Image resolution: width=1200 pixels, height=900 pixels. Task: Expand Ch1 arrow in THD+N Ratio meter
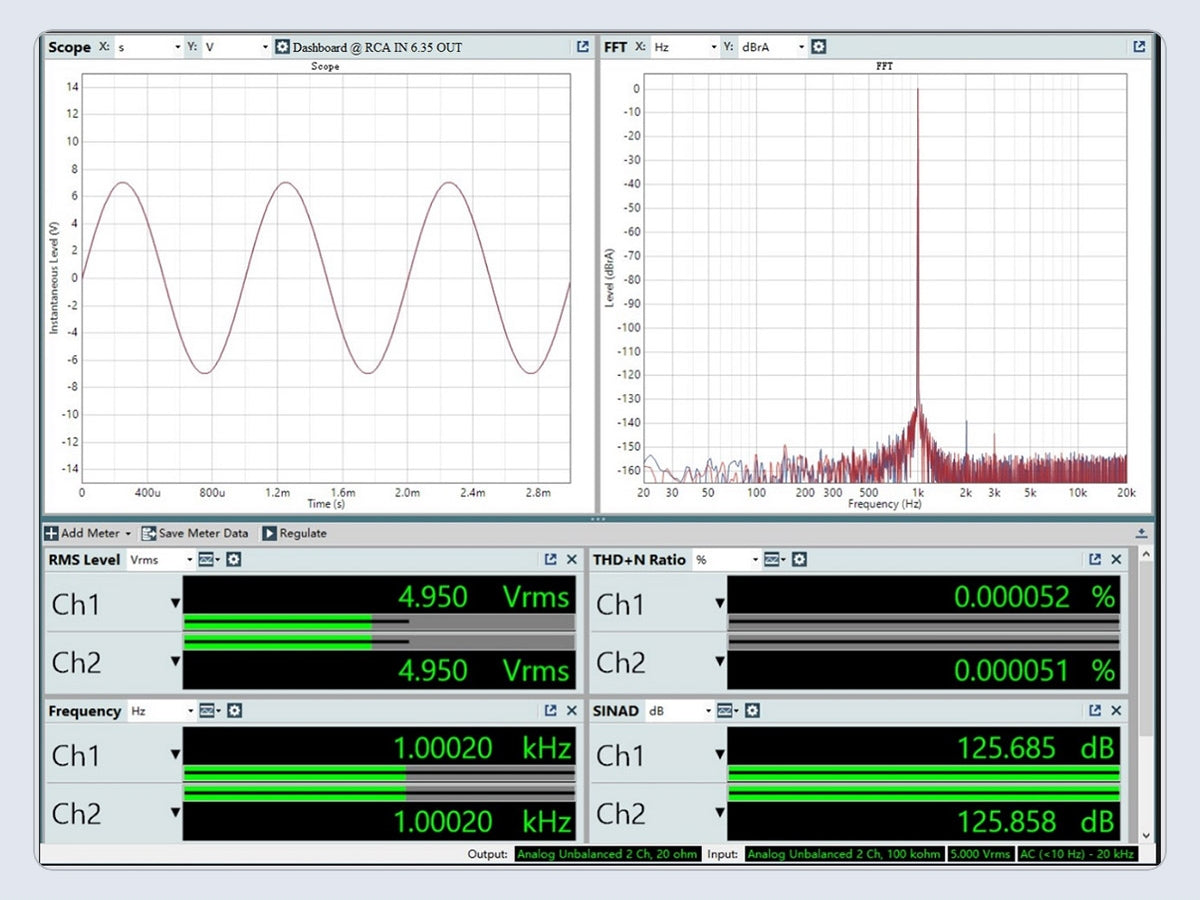coord(719,603)
